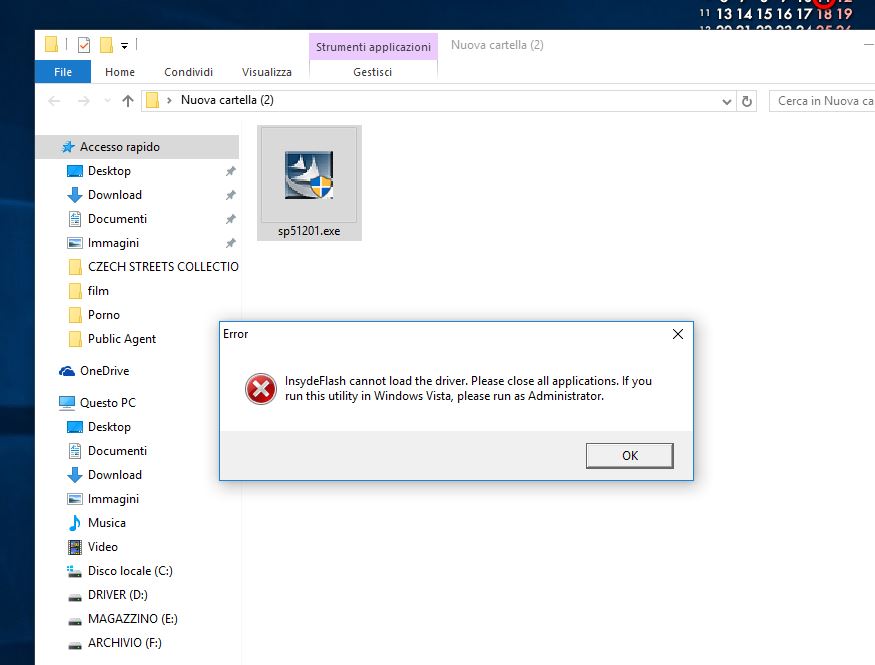Screen dimensions: 875x665
Task: Open Immagini under Questo PC
Action: point(113,499)
